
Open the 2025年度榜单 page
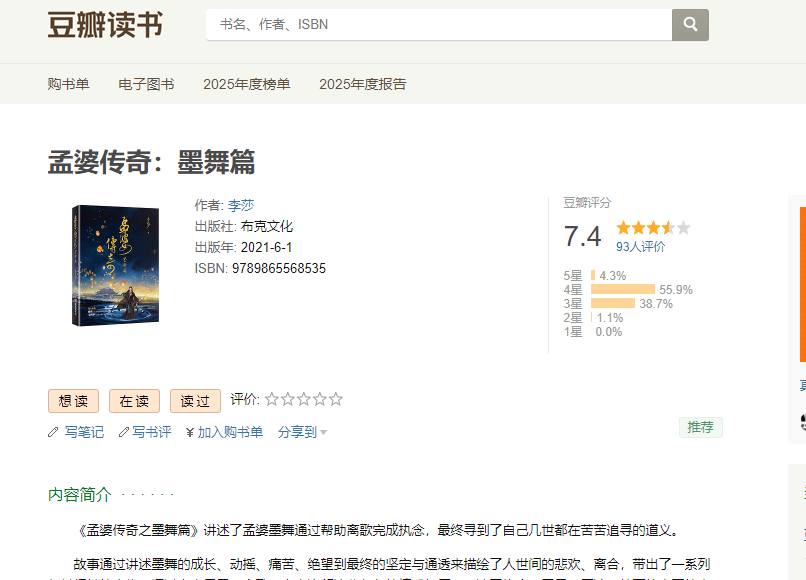click(246, 84)
